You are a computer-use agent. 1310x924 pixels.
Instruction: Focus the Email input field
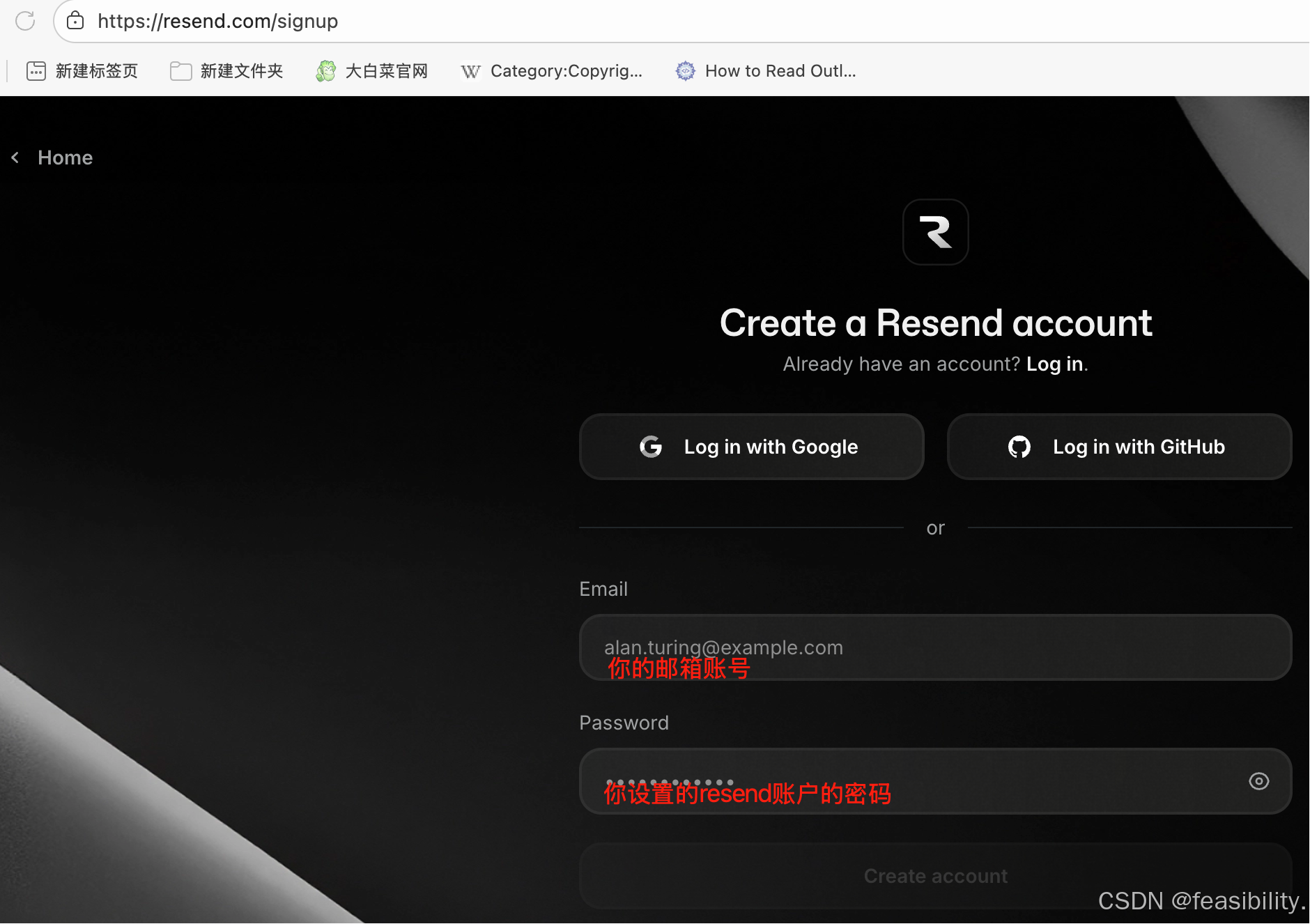[935, 647]
